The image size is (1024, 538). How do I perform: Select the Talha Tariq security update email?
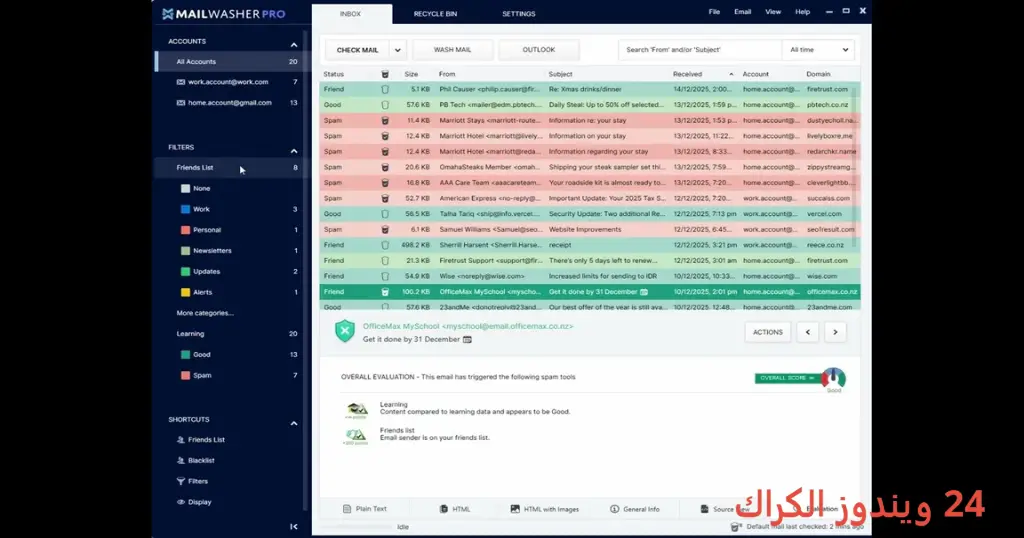590,214
